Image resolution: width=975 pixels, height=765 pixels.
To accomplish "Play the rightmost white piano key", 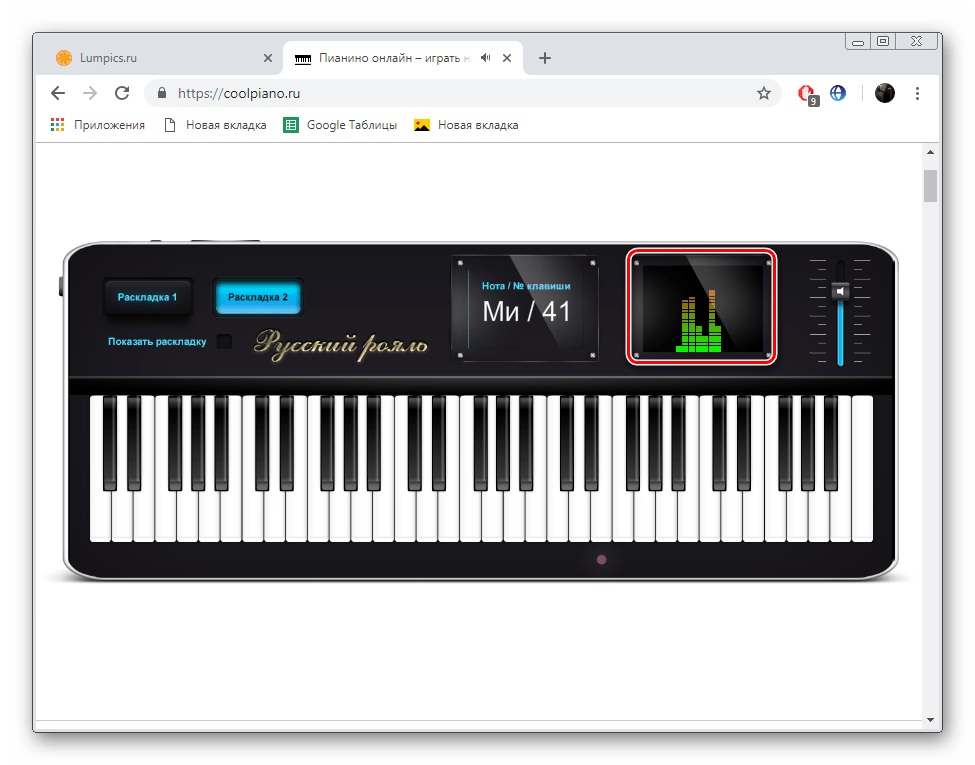I will pyautogui.click(x=862, y=468).
